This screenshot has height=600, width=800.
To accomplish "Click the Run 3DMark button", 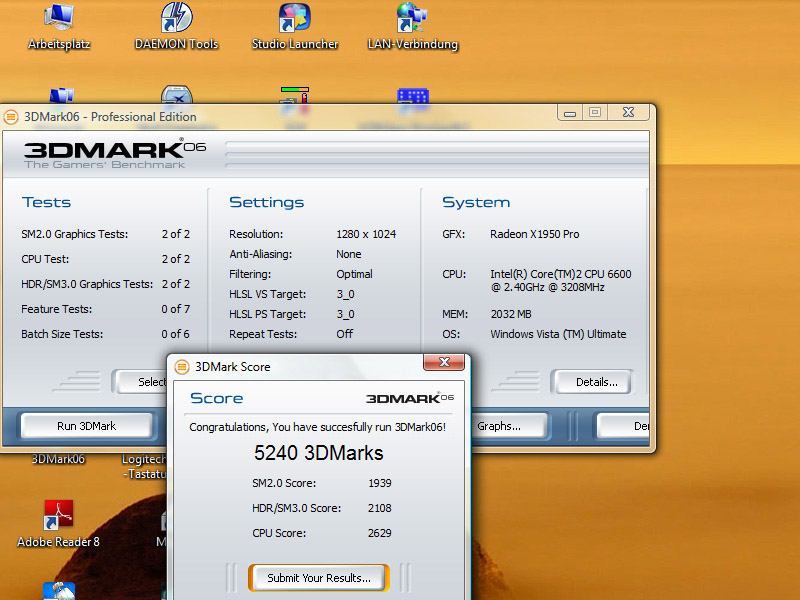I will pos(86,426).
